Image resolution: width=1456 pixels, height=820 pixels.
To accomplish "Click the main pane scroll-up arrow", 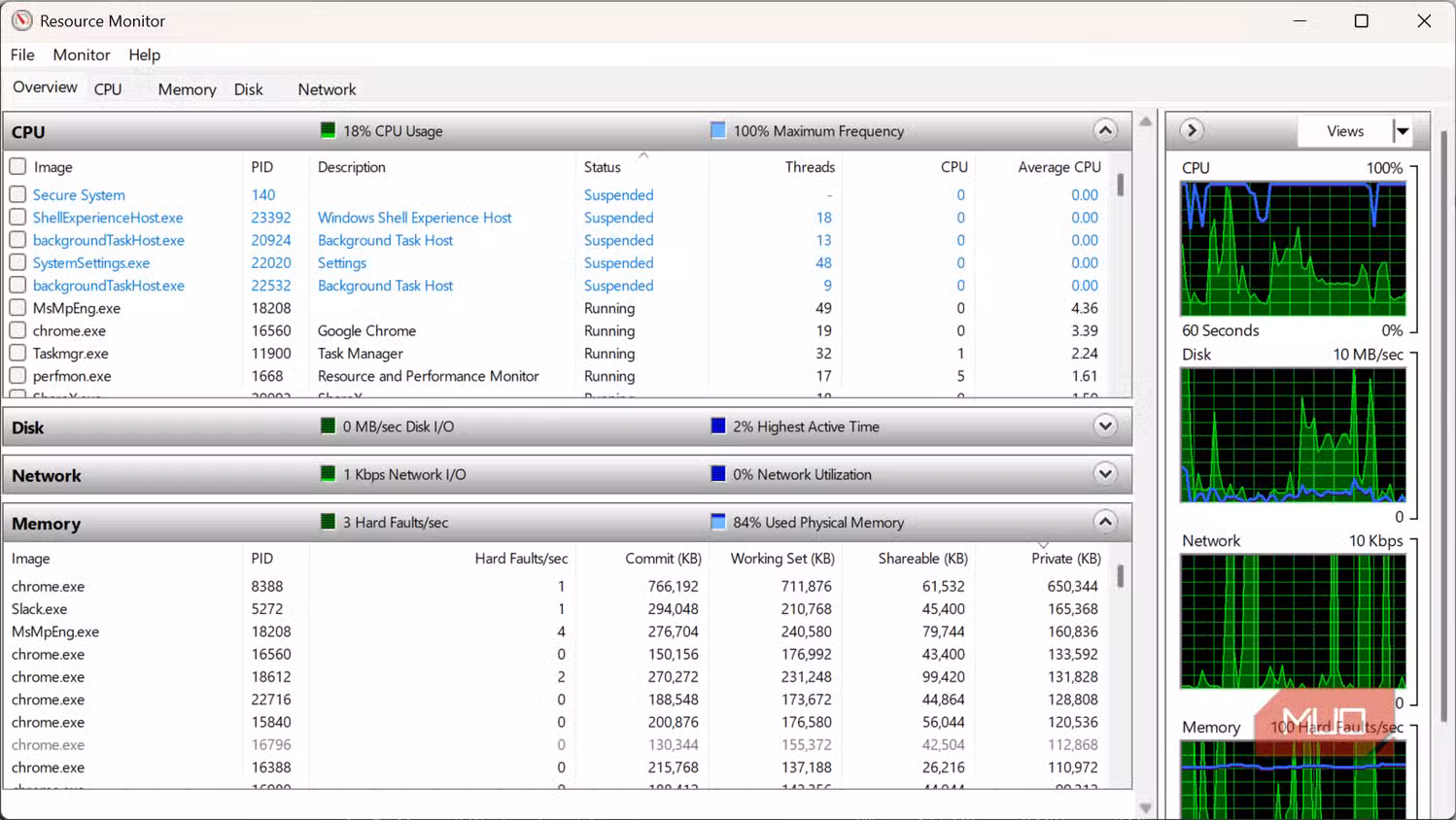I will click(1145, 121).
